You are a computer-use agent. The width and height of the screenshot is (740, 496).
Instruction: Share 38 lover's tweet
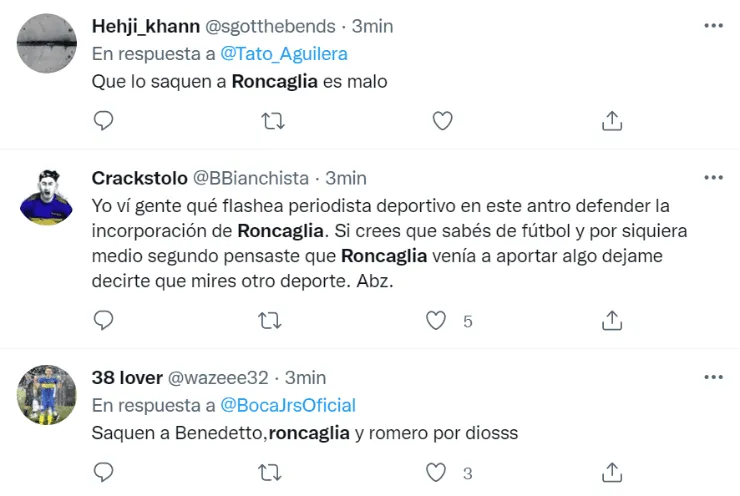[x=612, y=472]
